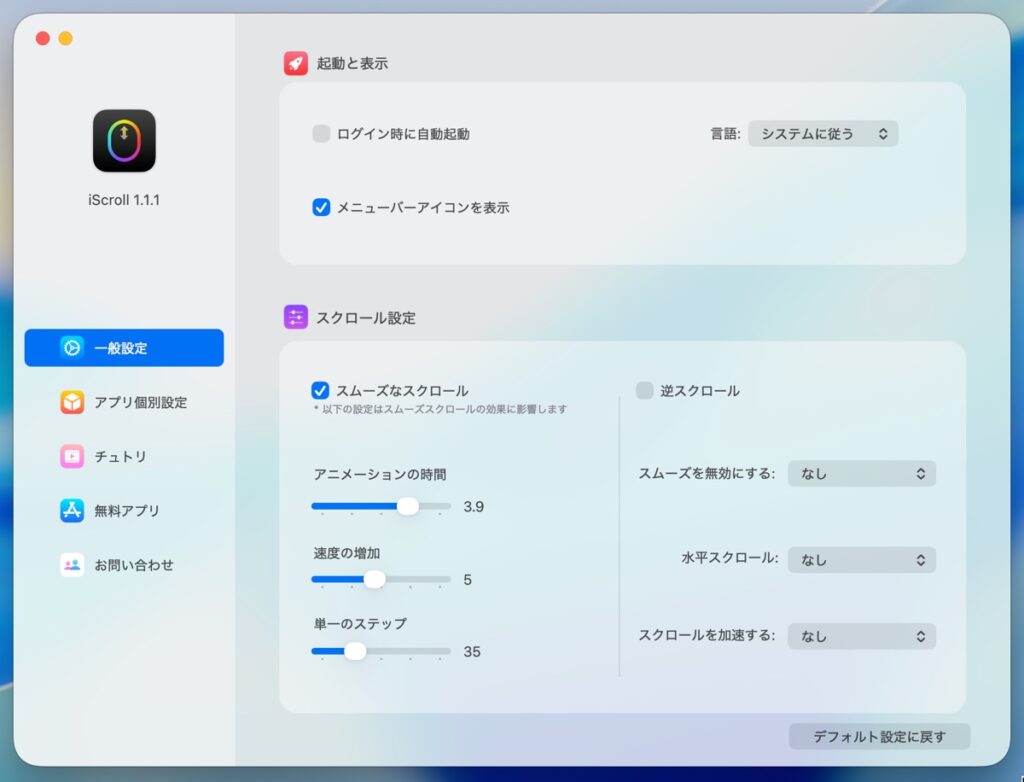The width and height of the screenshot is (1024, 782).
Task: Click the アニメーションの時間 slider handle
Action: tap(408, 506)
